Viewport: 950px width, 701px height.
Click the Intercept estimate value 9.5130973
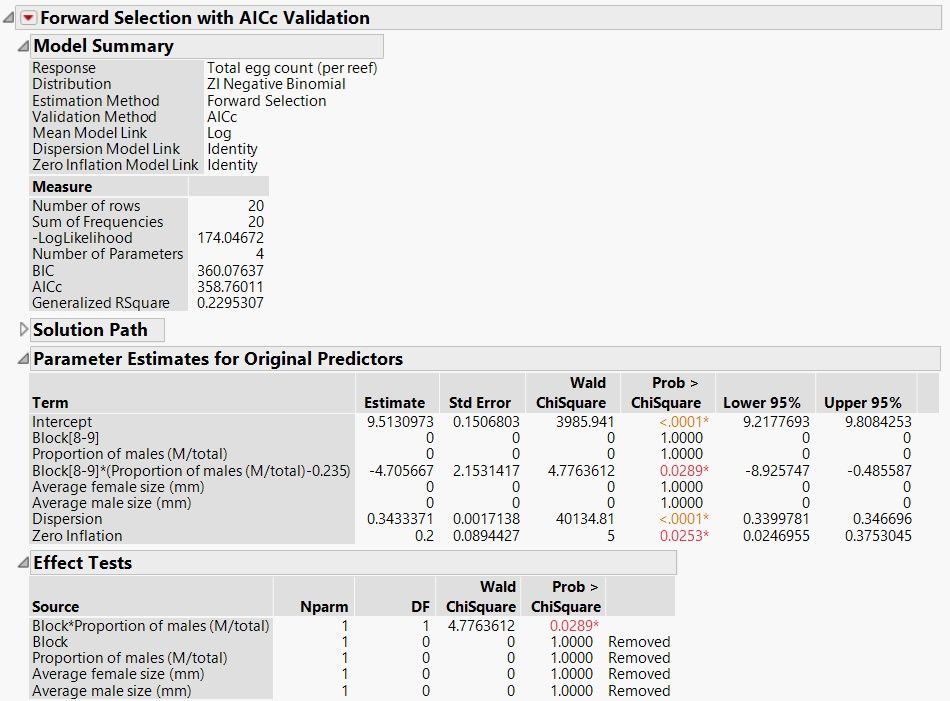396,422
